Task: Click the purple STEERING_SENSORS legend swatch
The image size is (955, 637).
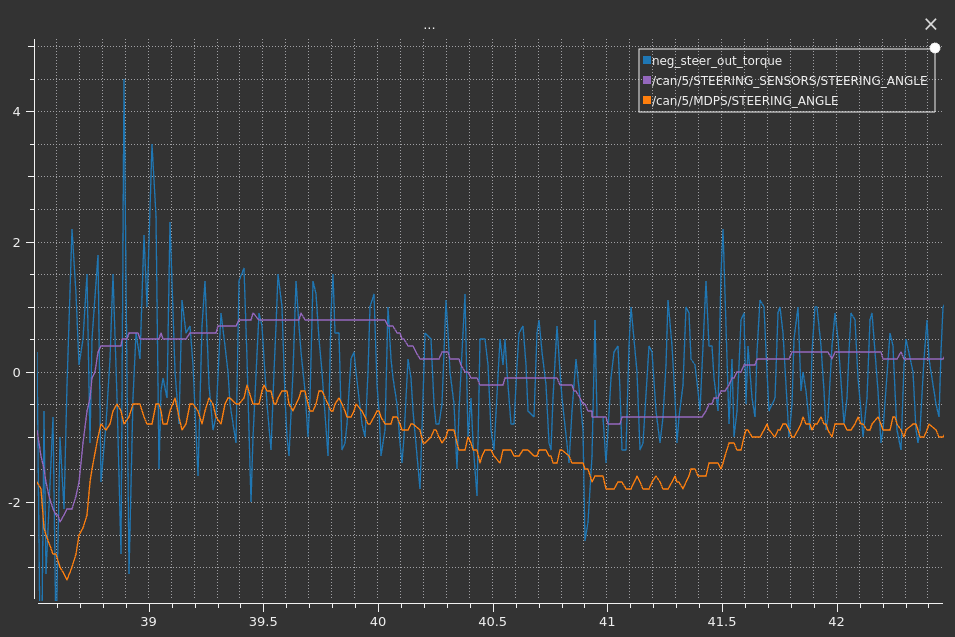Action: point(647,80)
